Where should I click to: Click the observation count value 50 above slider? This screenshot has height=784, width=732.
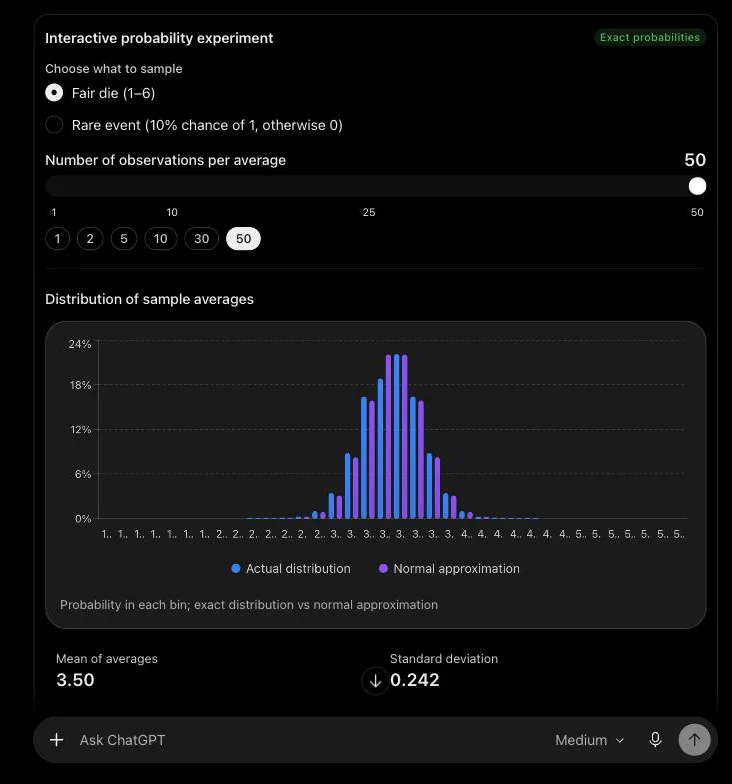[x=695, y=160]
